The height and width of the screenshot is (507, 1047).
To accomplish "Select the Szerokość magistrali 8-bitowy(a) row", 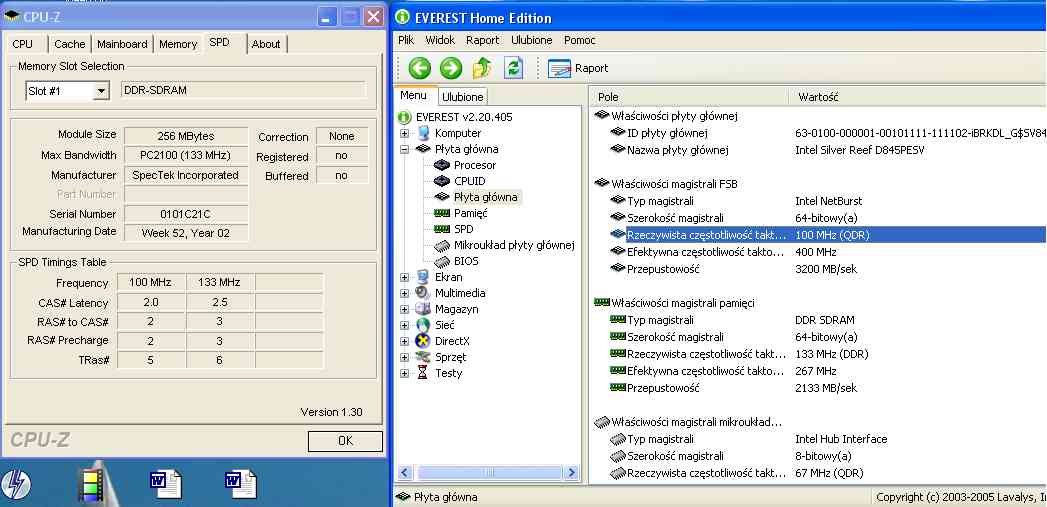I will [x=819, y=456].
